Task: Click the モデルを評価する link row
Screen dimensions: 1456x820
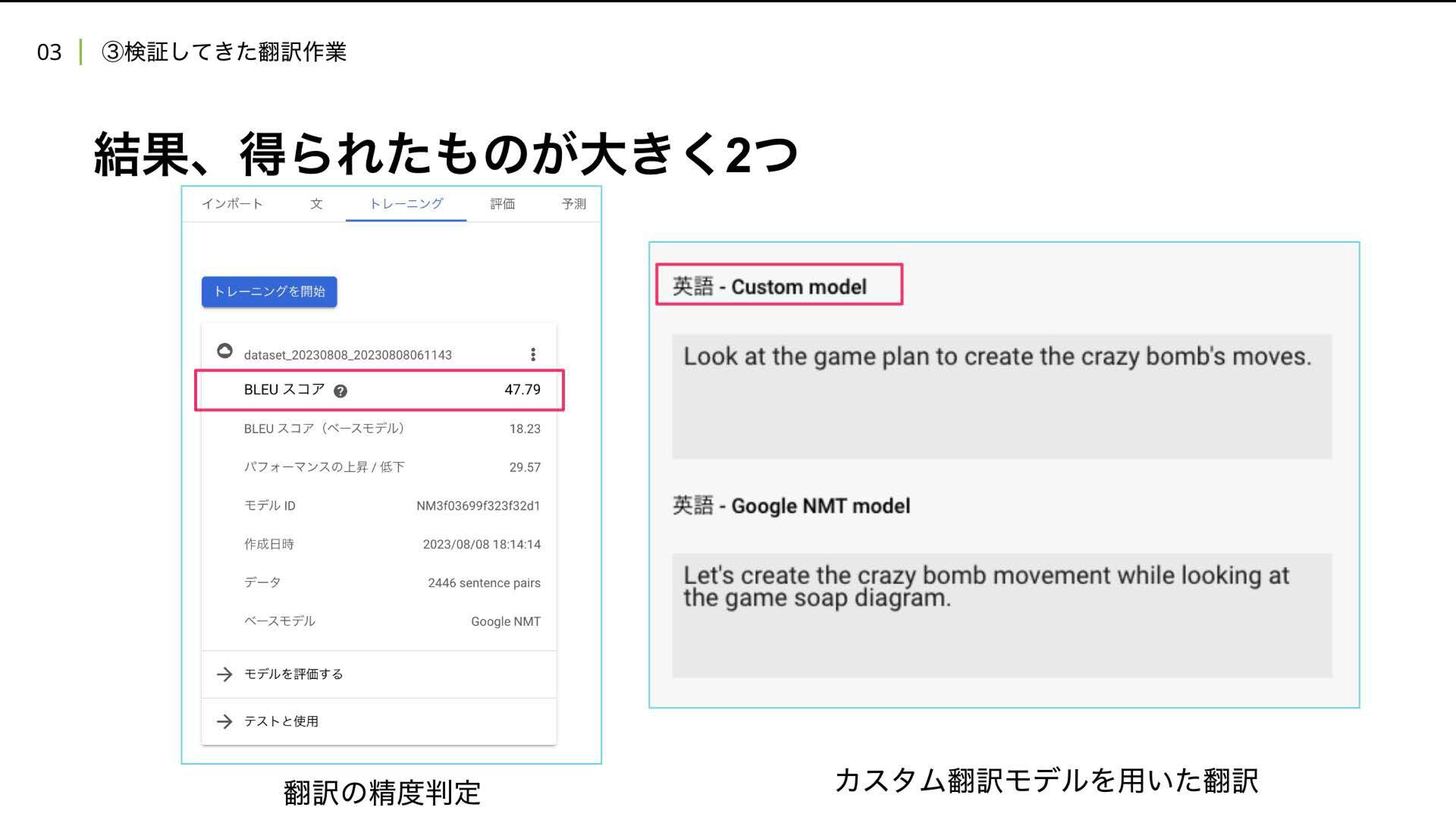Action: (293, 674)
